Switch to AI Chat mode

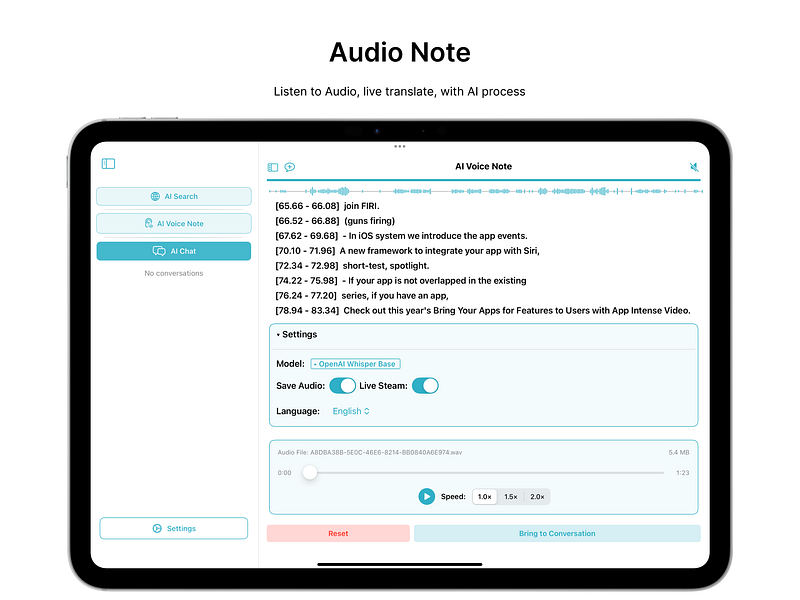coord(173,250)
